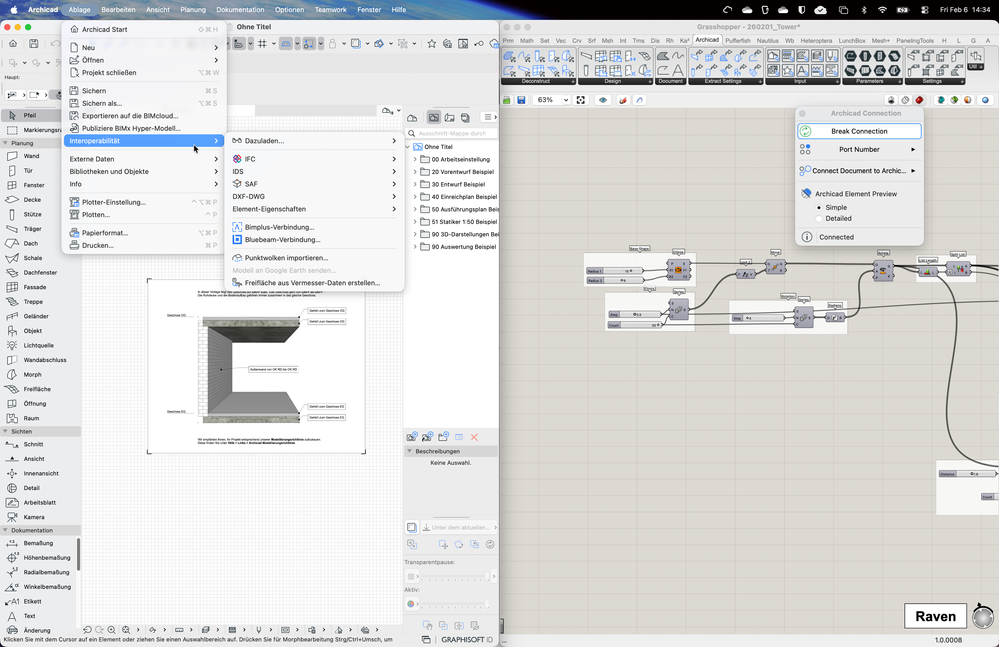Select the Bemaßung dimension tool
This screenshot has width=999, height=647.
coord(38,543)
